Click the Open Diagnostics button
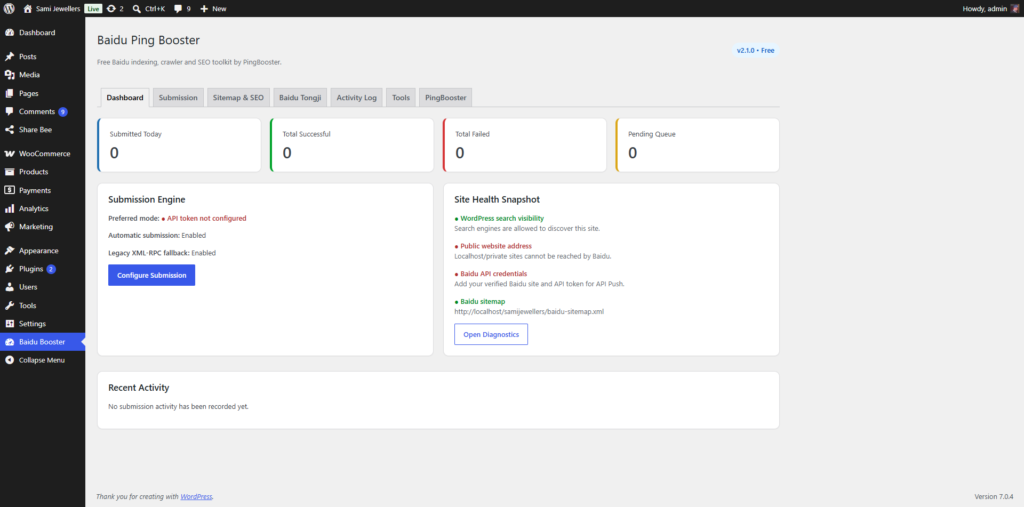 pyautogui.click(x=491, y=335)
